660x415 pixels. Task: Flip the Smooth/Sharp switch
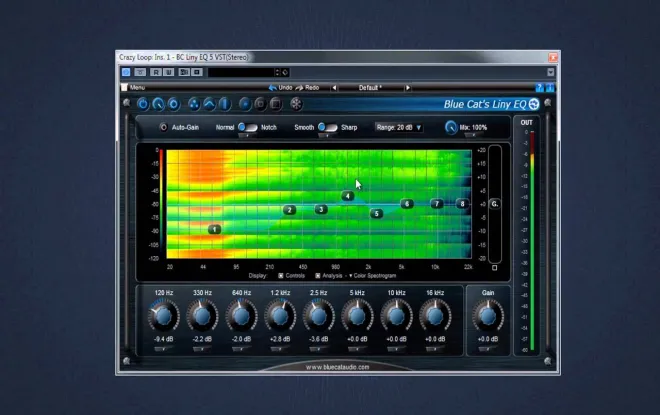click(327, 127)
